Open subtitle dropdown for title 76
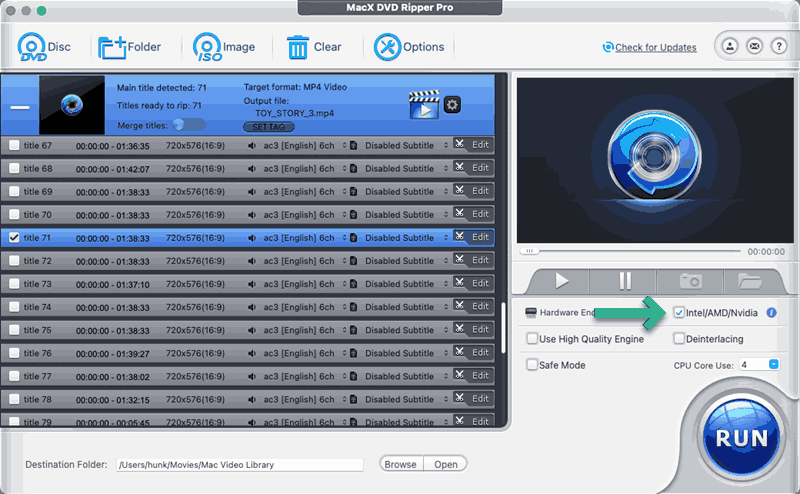 click(446, 353)
